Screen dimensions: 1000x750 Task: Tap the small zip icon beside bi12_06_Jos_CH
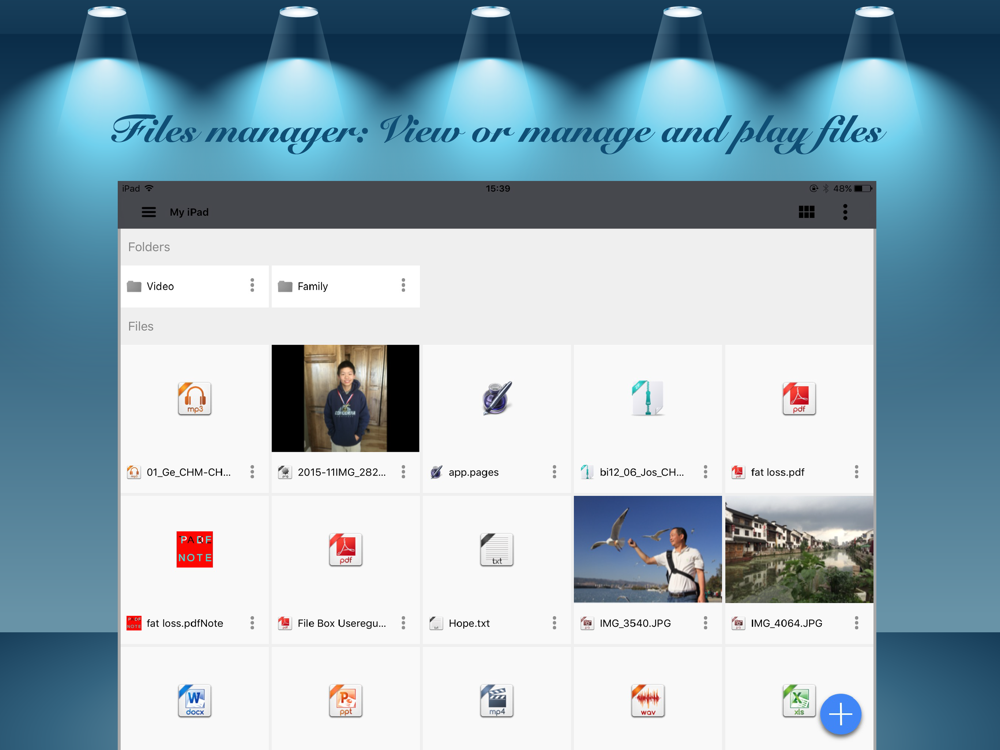pos(587,472)
